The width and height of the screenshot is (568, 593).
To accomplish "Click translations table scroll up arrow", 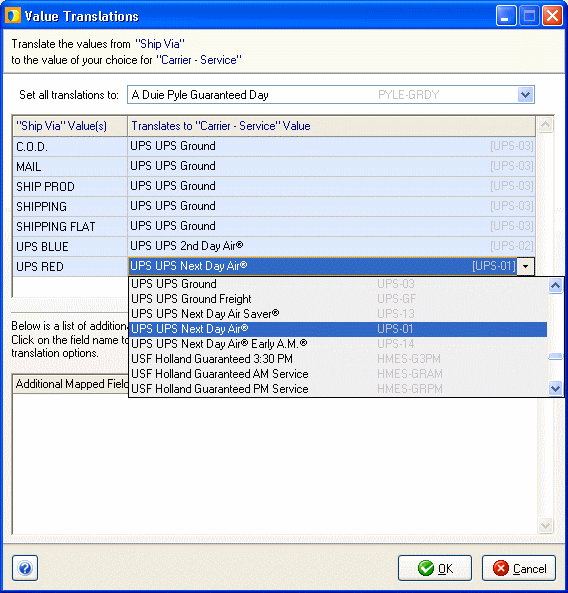I will (x=545, y=124).
